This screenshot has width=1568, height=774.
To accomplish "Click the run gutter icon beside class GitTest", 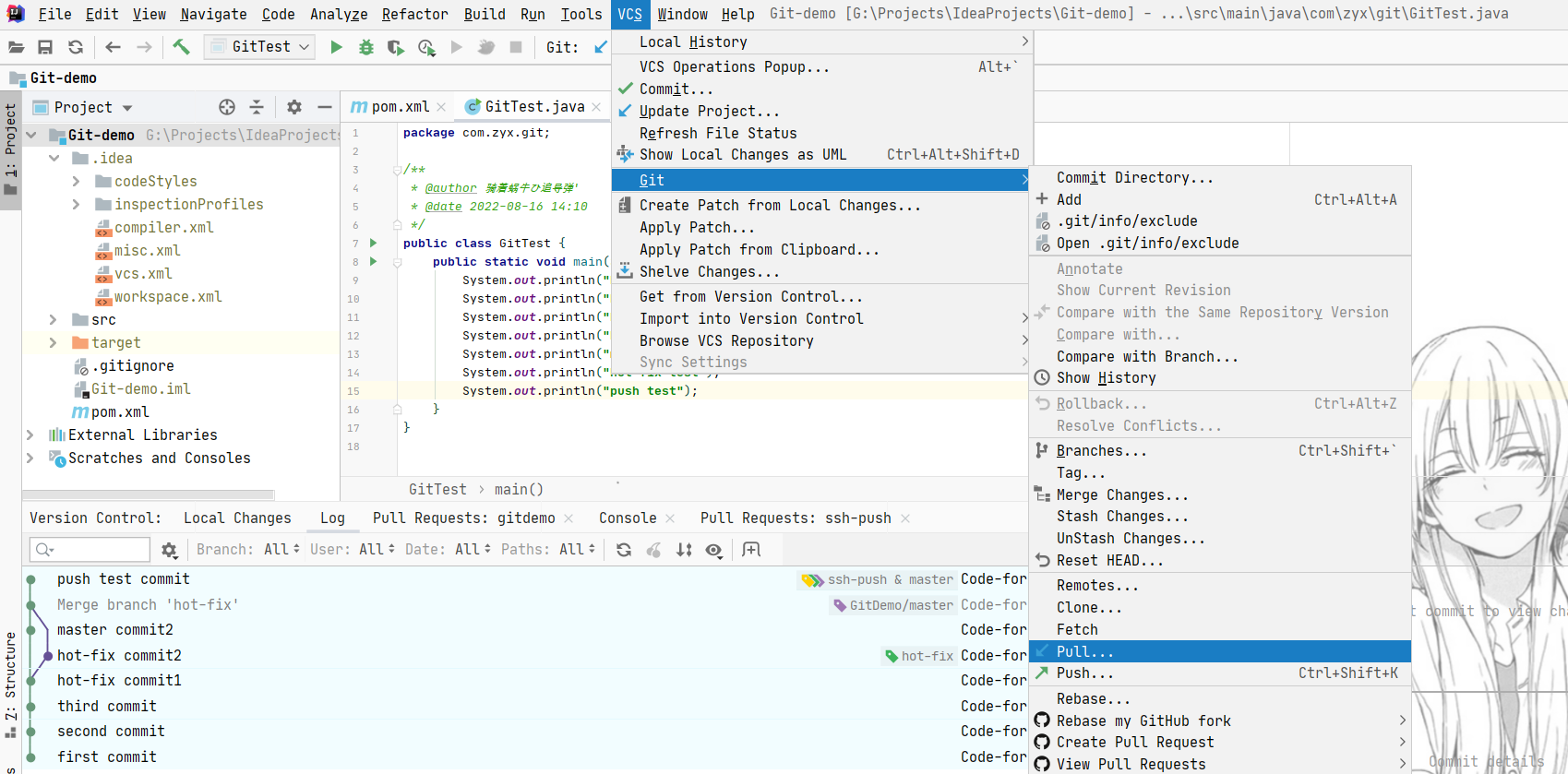I will pyautogui.click(x=374, y=243).
